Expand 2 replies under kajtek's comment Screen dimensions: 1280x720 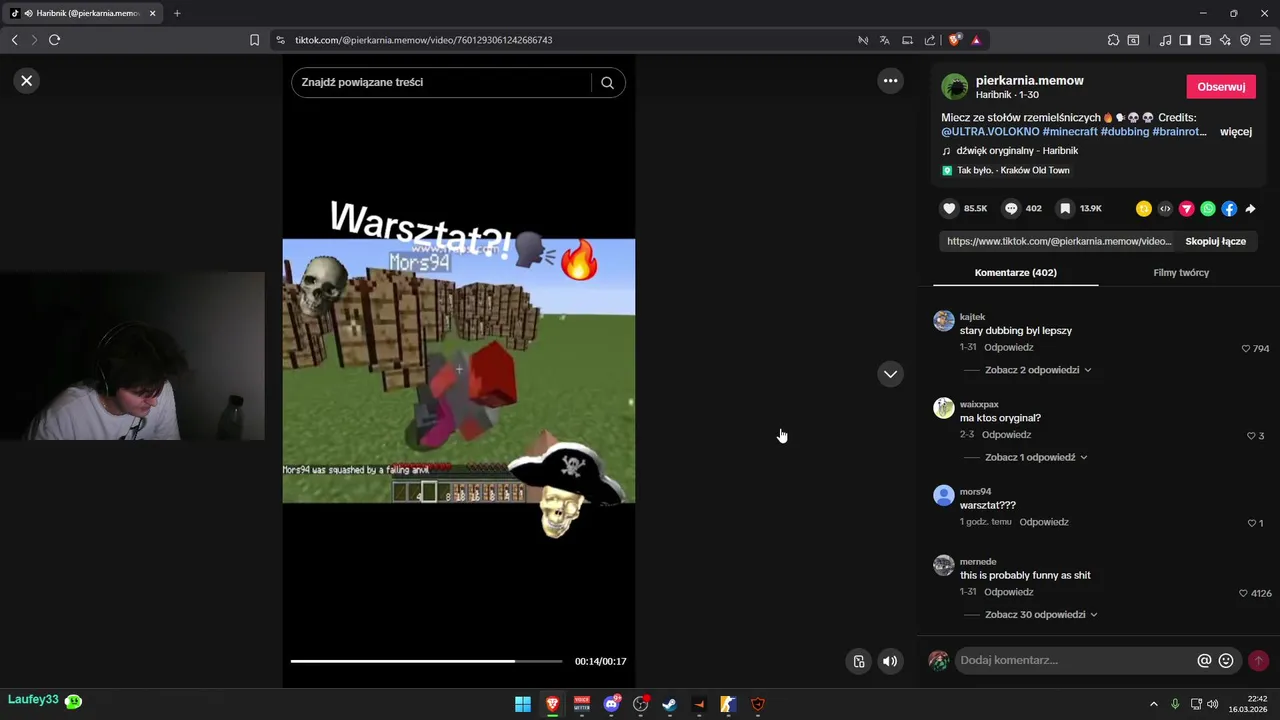(1037, 370)
